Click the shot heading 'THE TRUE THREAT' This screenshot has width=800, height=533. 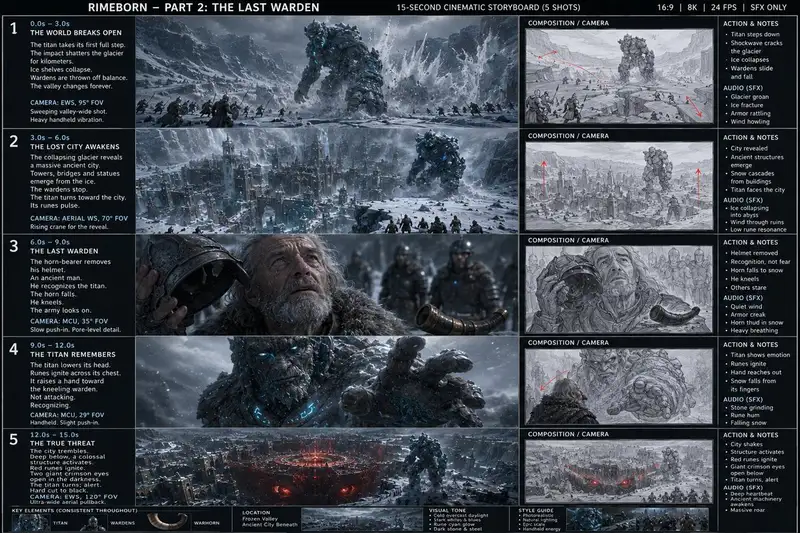[x=62, y=443]
